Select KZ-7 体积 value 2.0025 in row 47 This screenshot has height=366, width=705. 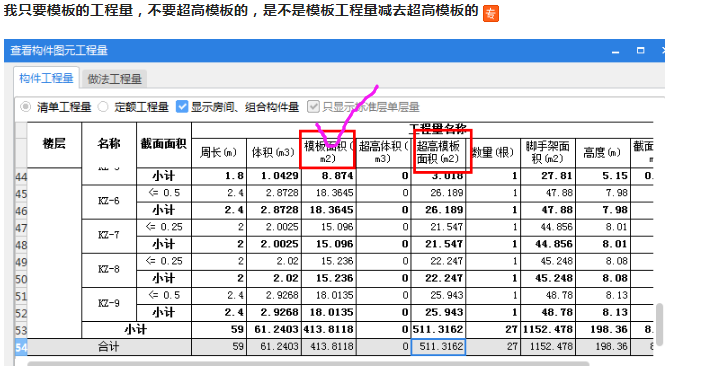click(x=274, y=228)
